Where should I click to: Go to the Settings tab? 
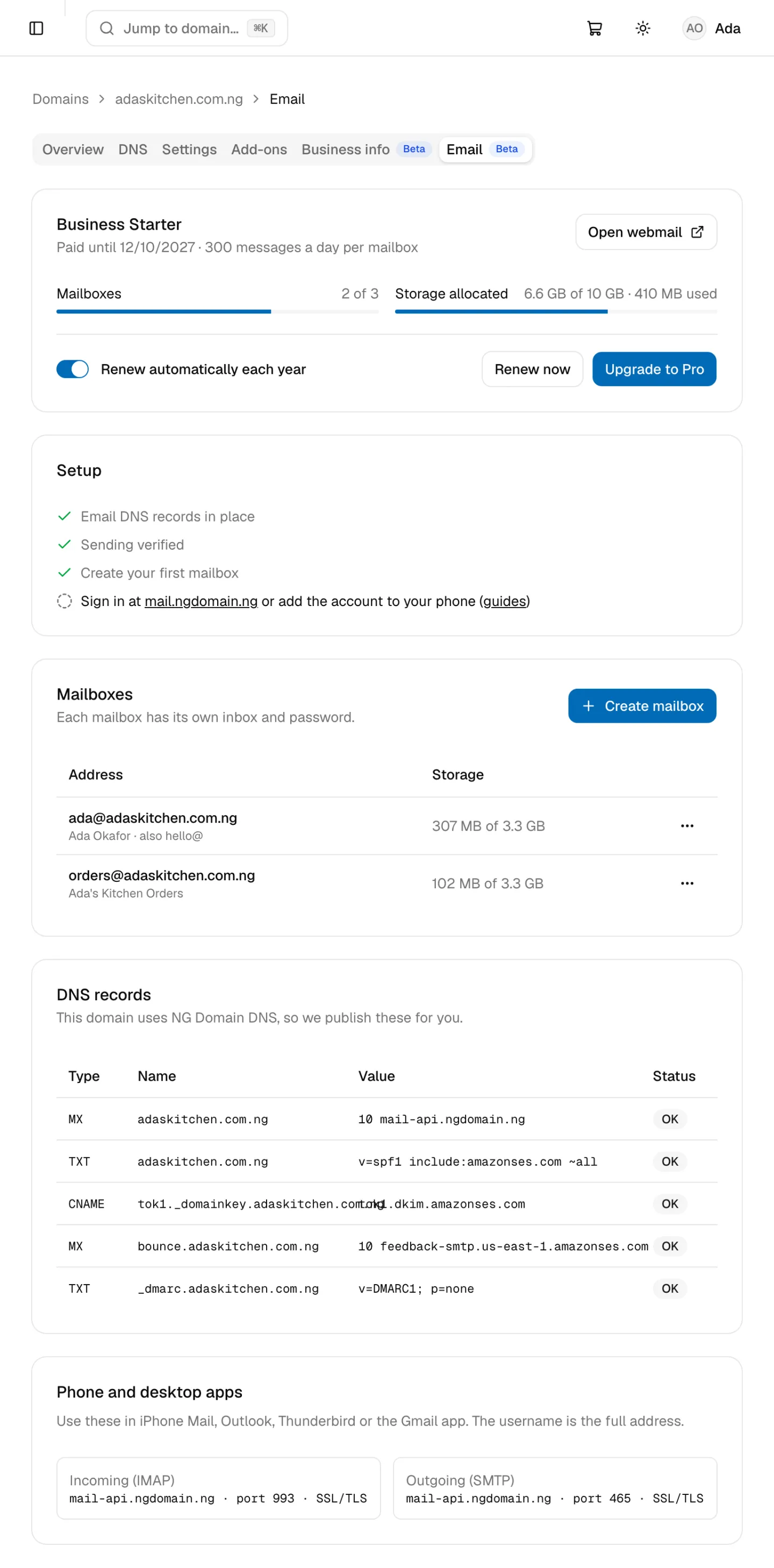pos(189,149)
